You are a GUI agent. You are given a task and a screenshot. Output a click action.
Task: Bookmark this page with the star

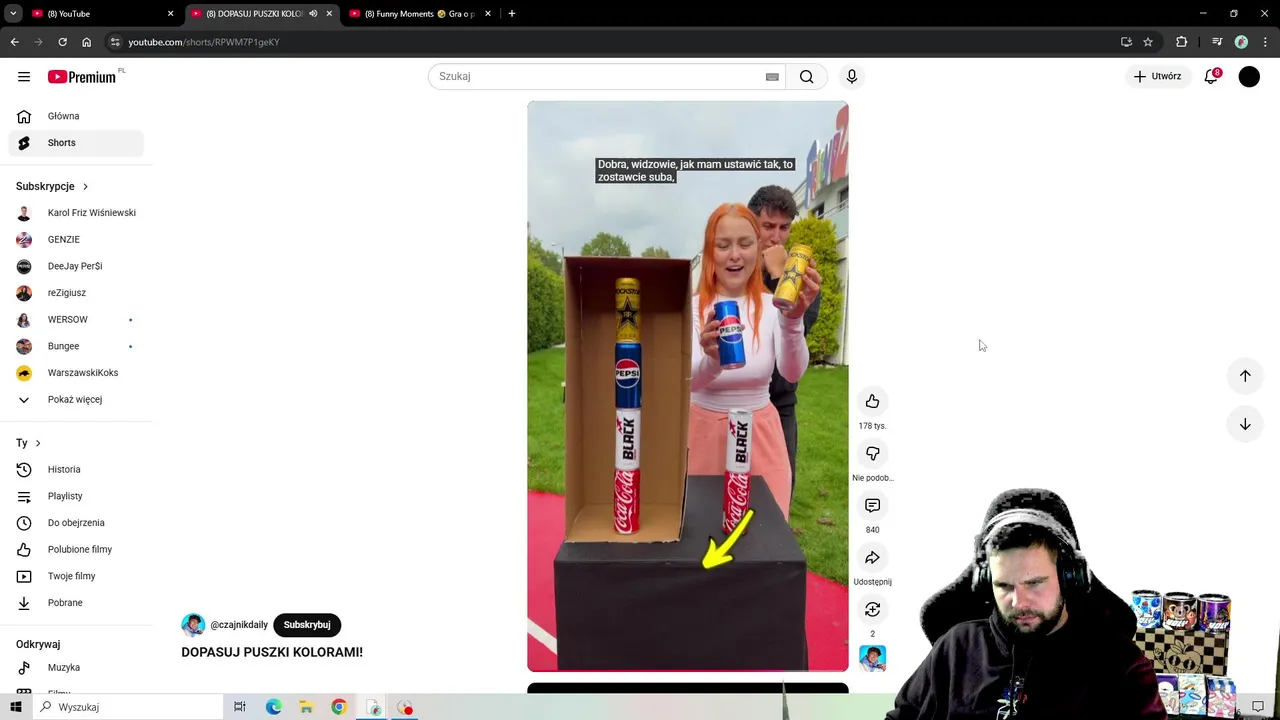pyautogui.click(x=1148, y=42)
